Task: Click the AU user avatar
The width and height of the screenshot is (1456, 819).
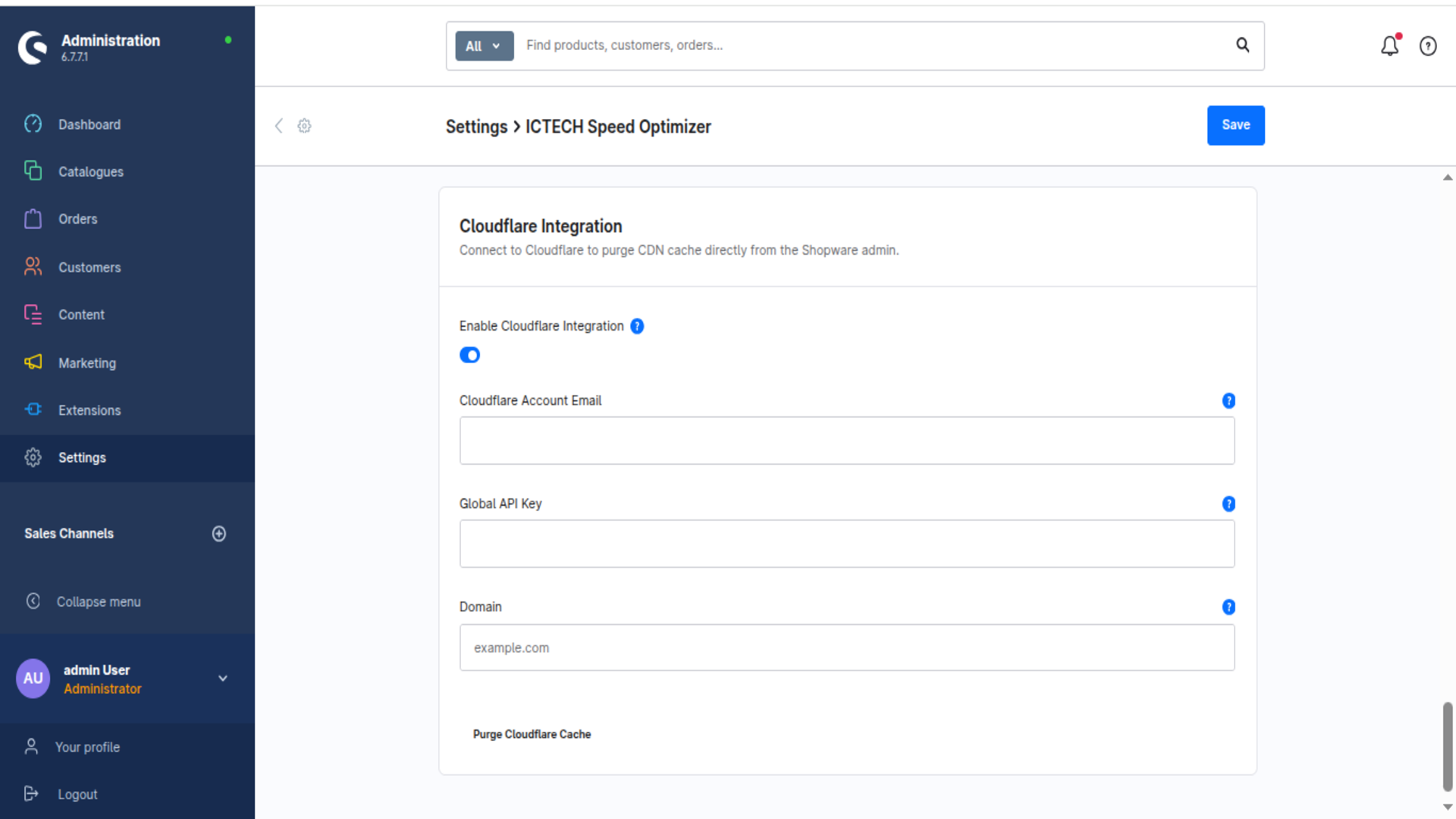Action: coord(33,678)
